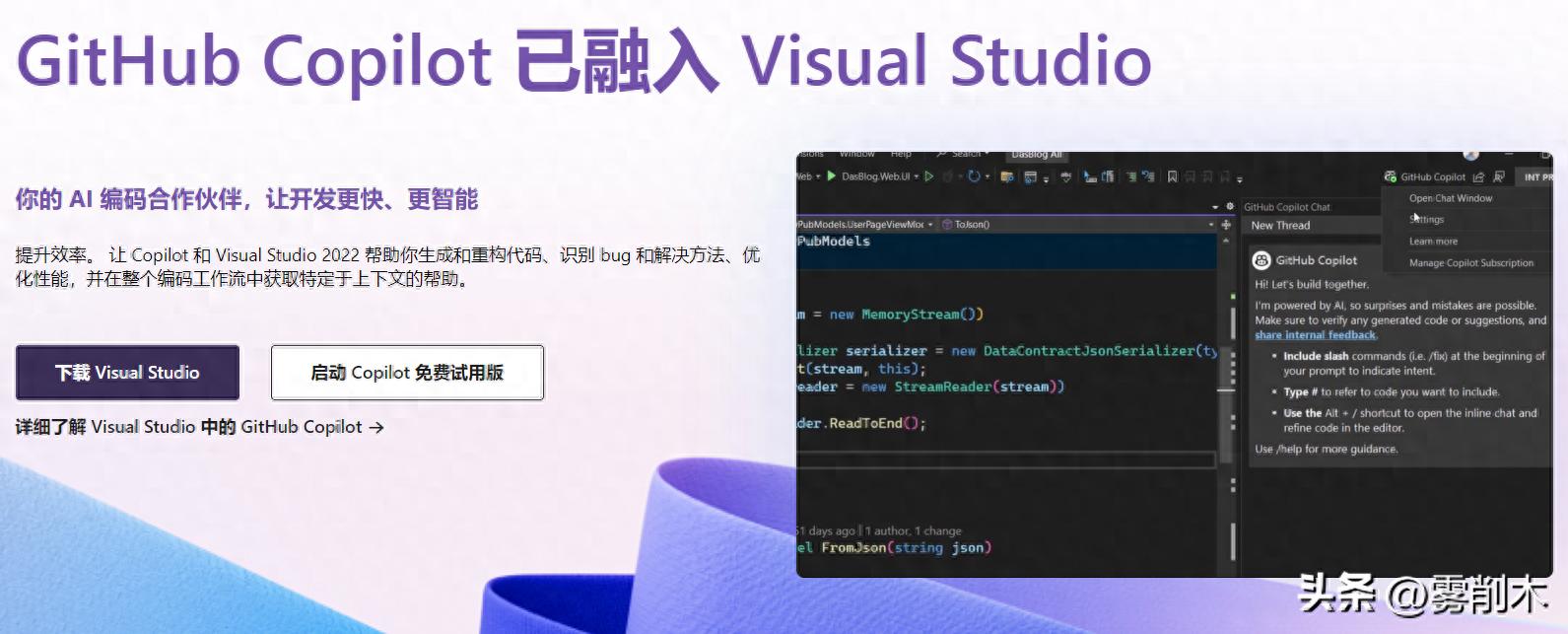The width and height of the screenshot is (1568, 634).
Task: Click the 下载 Visual Studio button
Action: point(127,373)
